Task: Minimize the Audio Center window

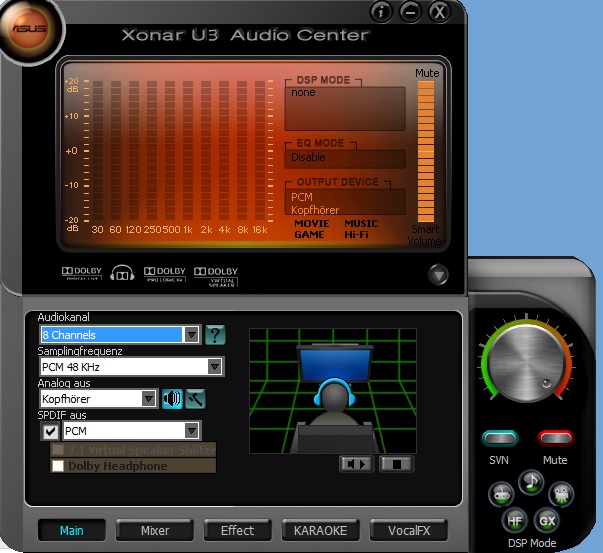Action: click(410, 12)
